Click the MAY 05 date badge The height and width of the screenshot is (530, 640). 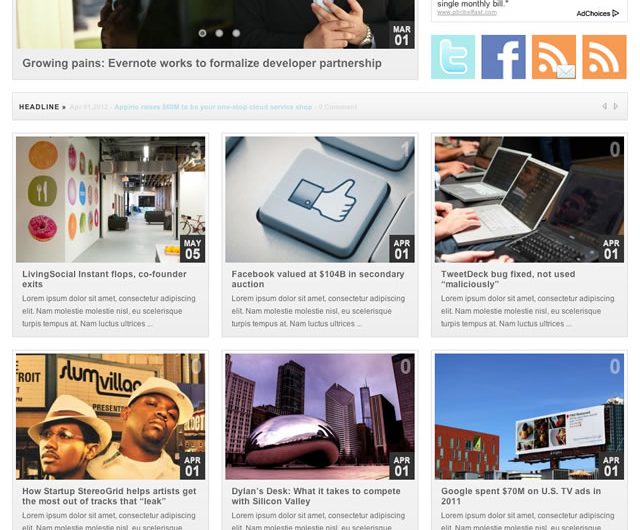[x=192, y=249]
